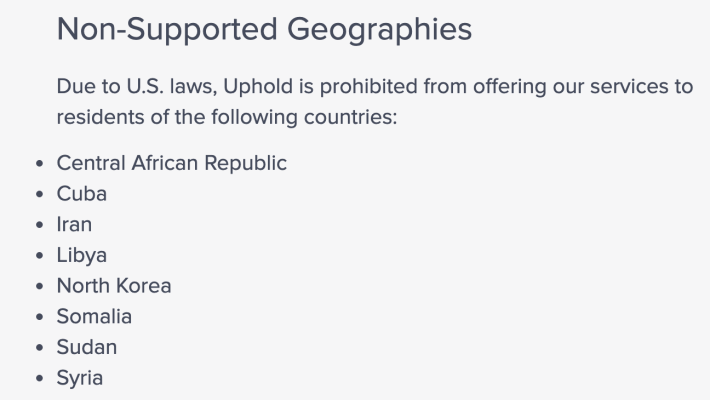Click the bullet beside Central African Republic
710x400 pixels.
pos(40,164)
